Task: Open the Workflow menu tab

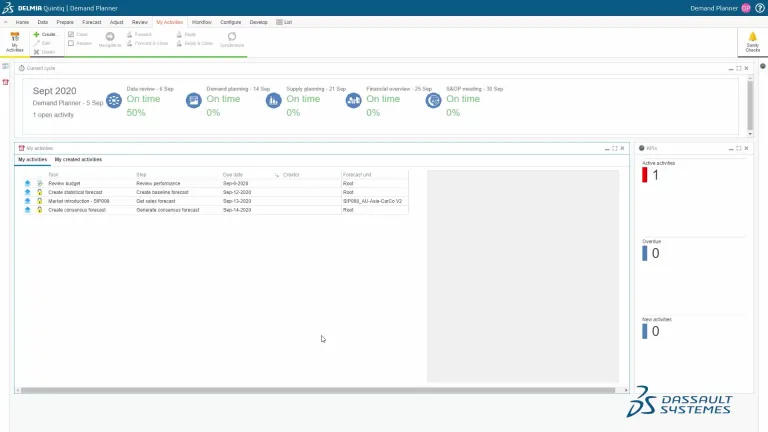Action: 201,22
